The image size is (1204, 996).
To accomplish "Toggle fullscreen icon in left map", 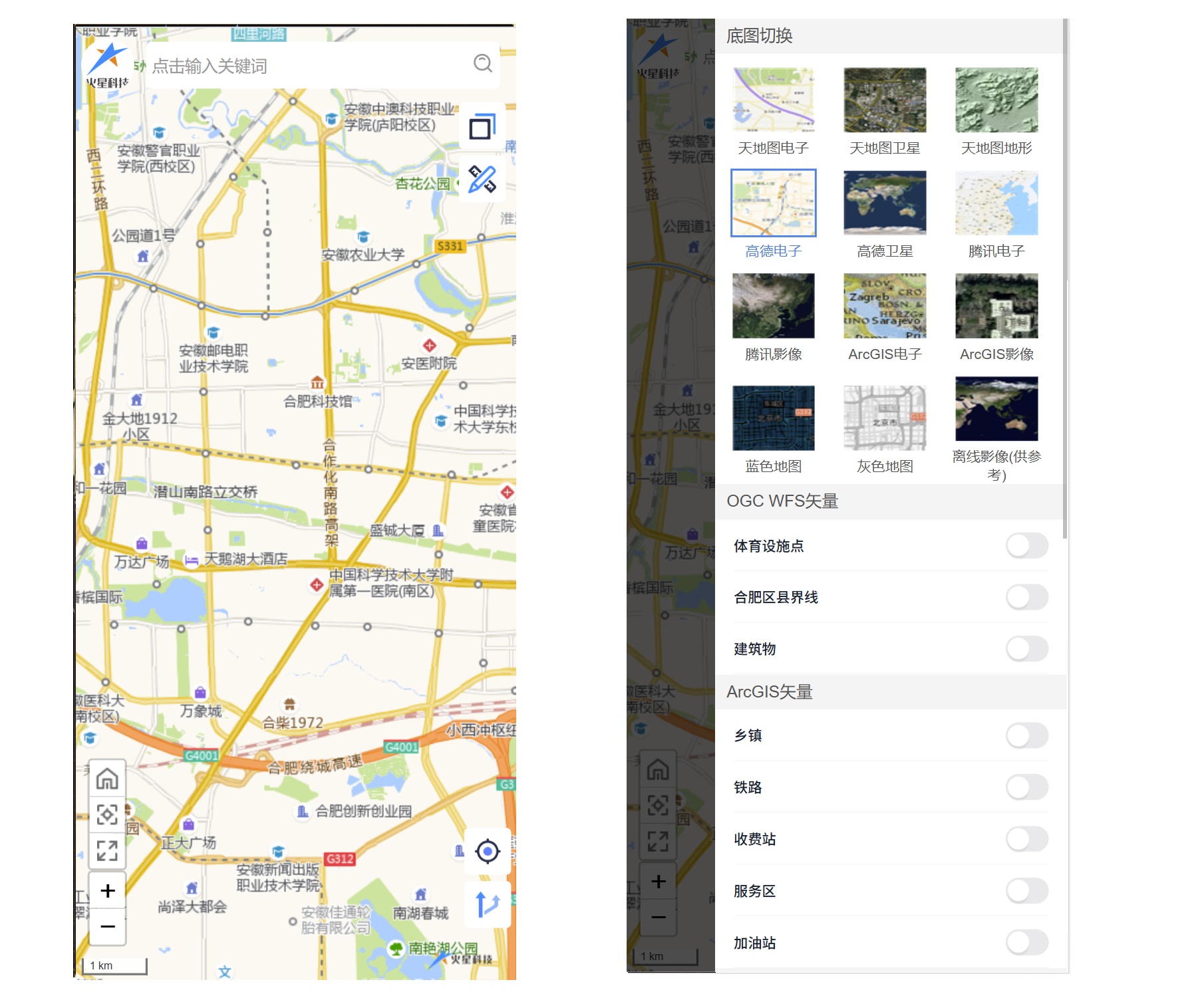I will point(107,850).
